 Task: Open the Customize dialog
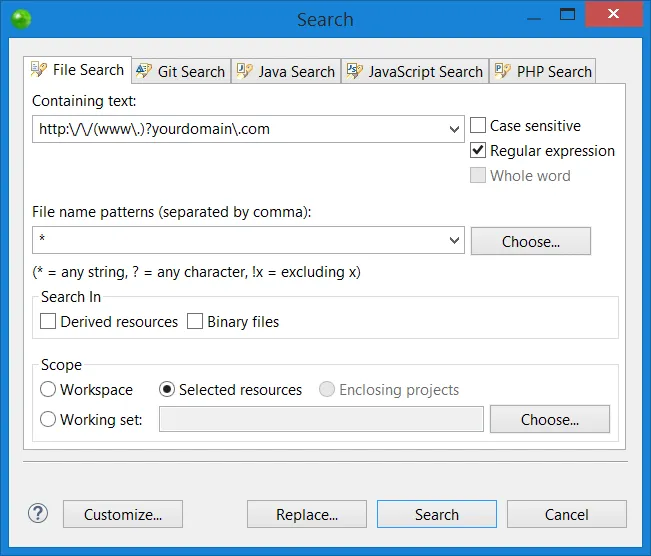(123, 514)
